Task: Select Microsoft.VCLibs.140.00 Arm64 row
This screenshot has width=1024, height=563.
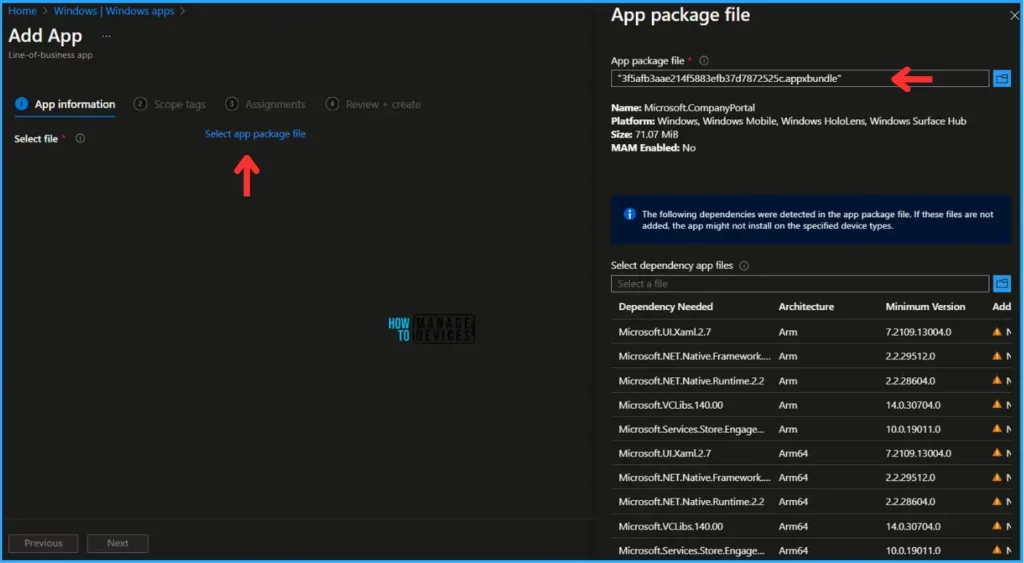Action: pyautogui.click(x=811, y=526)
